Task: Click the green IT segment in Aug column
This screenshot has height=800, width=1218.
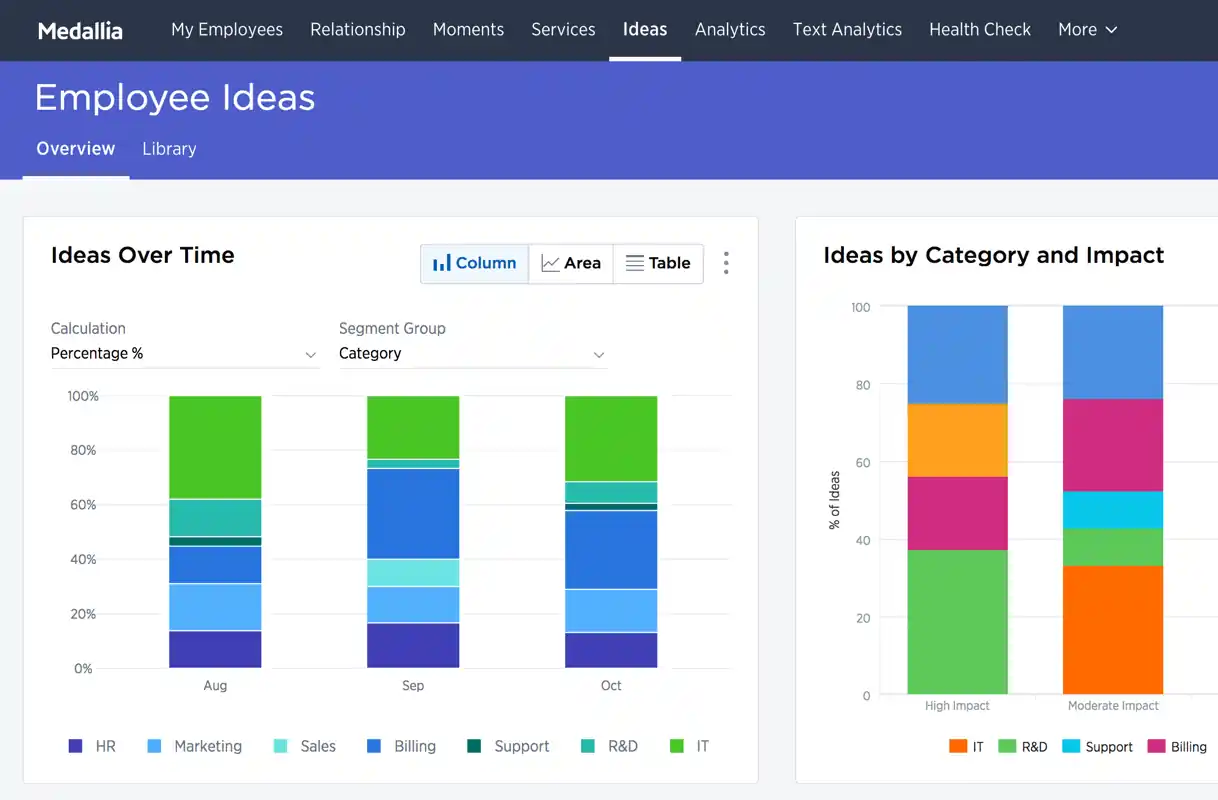Action: [215, 447]
